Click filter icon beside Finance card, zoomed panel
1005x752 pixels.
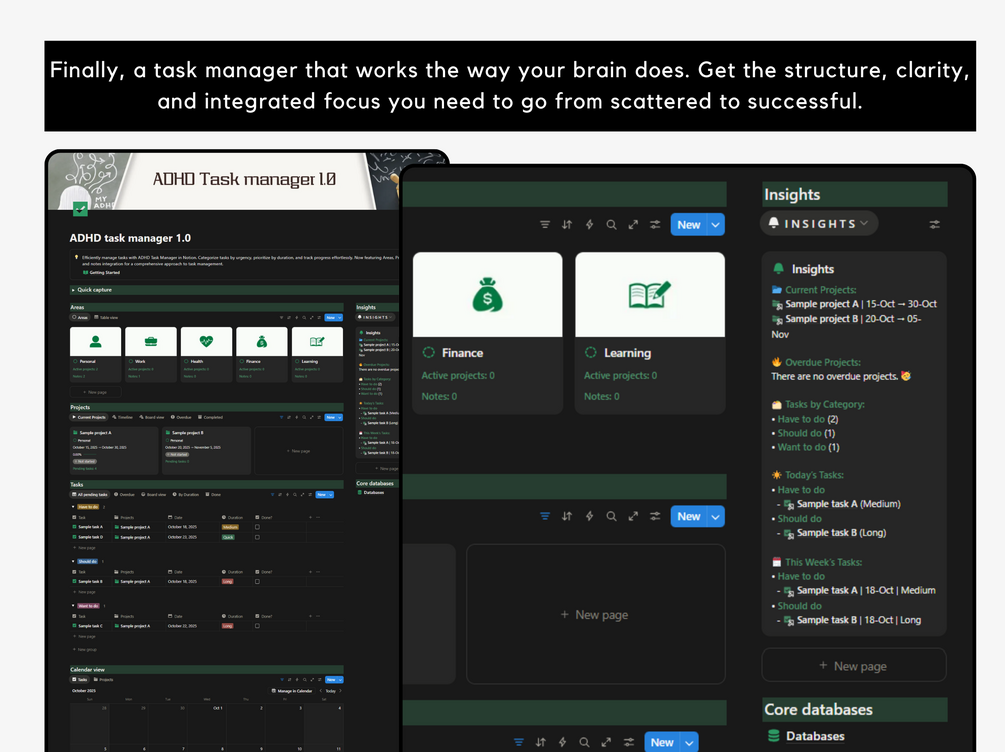545,224
